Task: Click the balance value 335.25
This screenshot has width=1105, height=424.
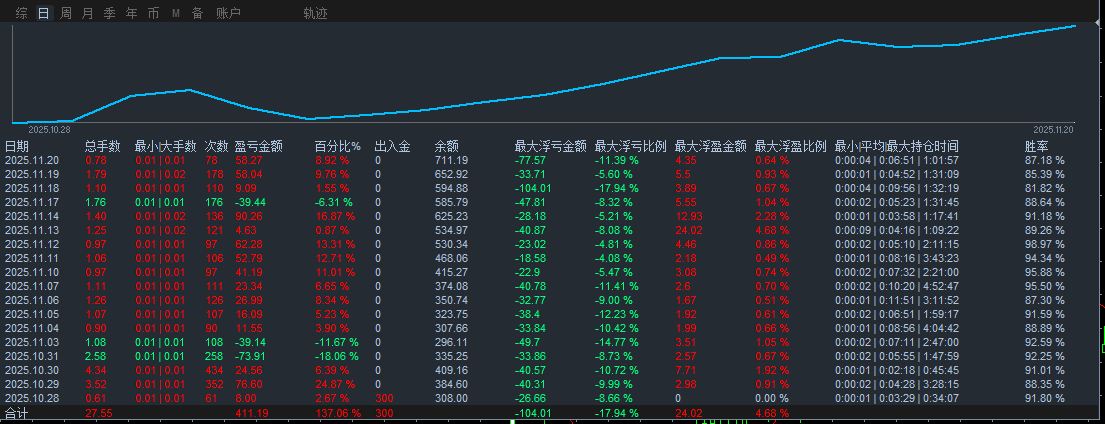Action: 451,356
